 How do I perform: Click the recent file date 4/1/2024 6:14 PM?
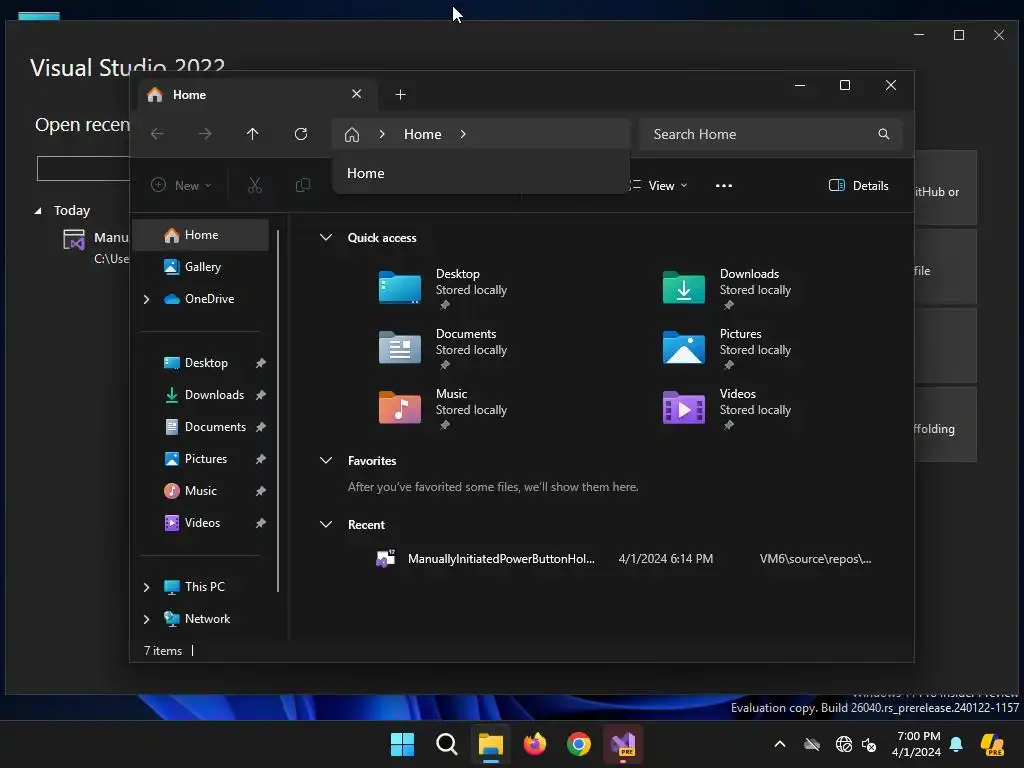coord(665,559)
